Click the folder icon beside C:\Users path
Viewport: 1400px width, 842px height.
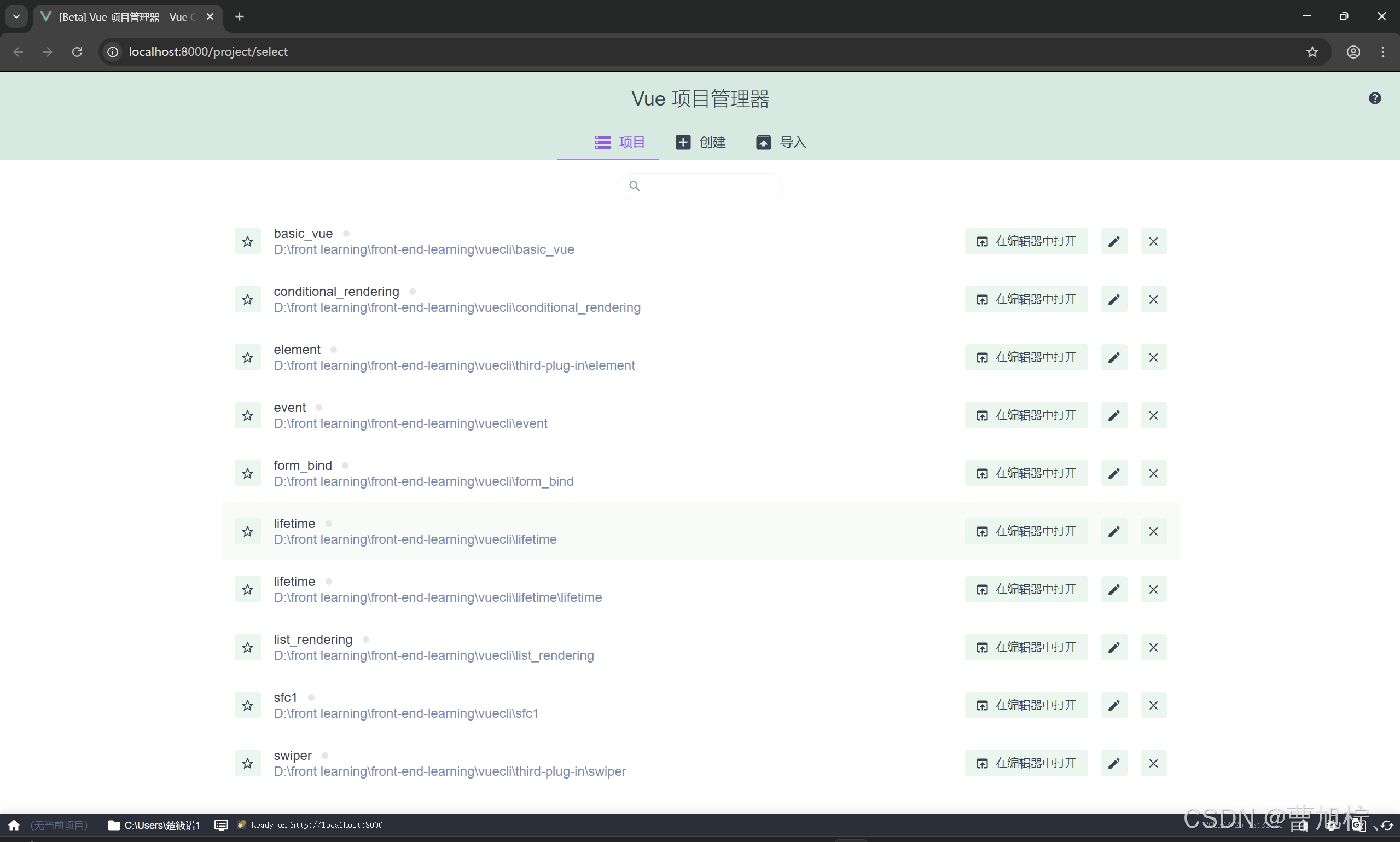(x=113, y=825)
